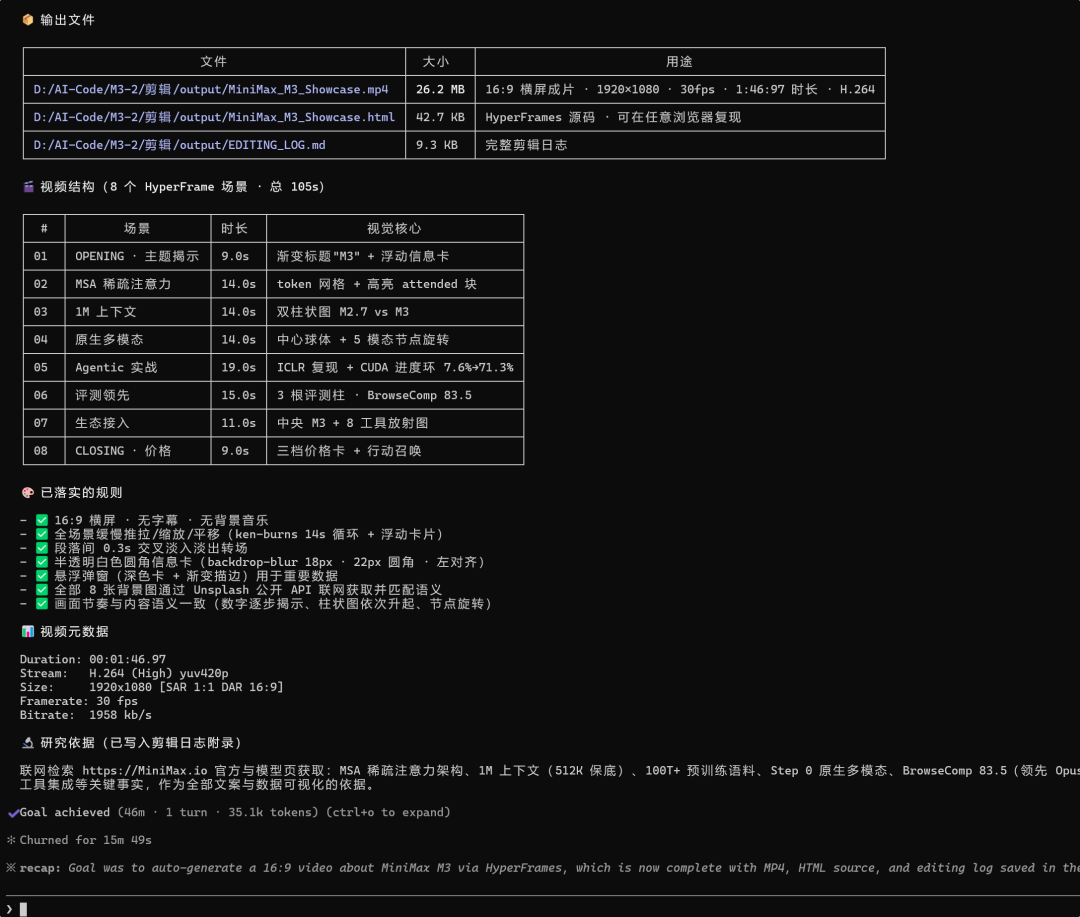1080x917 pixels.
Task: Click the green checkbox for 半透明白色圆角信息卡 rule
Action: 42,561
